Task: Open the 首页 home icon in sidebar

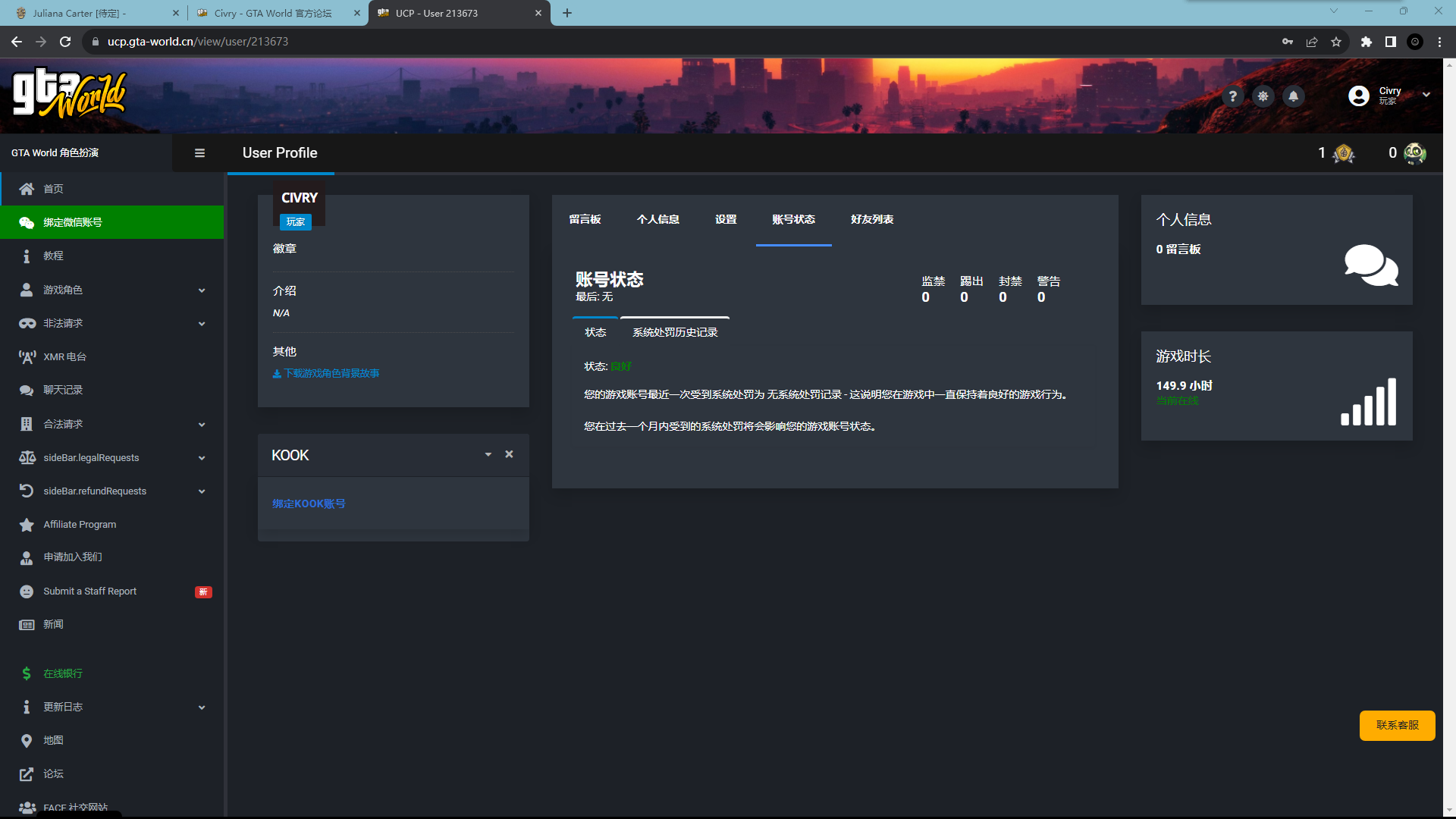Action: point(27,189)
